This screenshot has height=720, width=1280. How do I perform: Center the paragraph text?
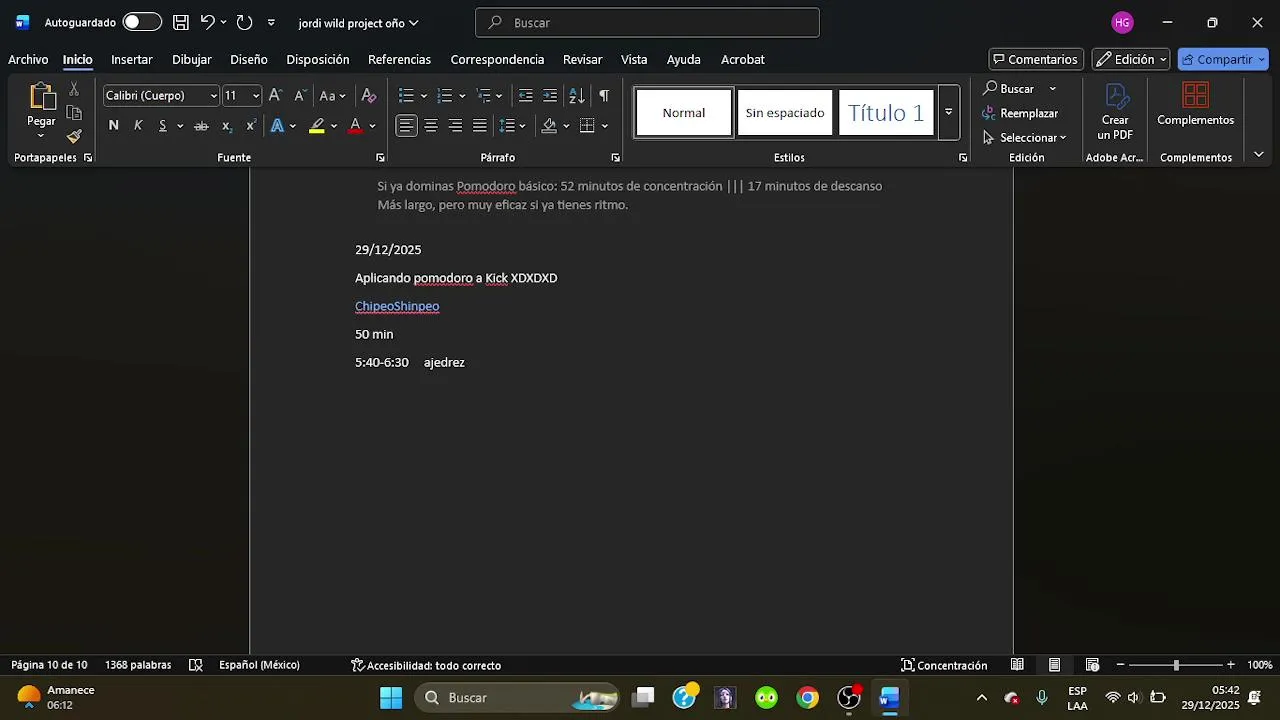[431, 126]
